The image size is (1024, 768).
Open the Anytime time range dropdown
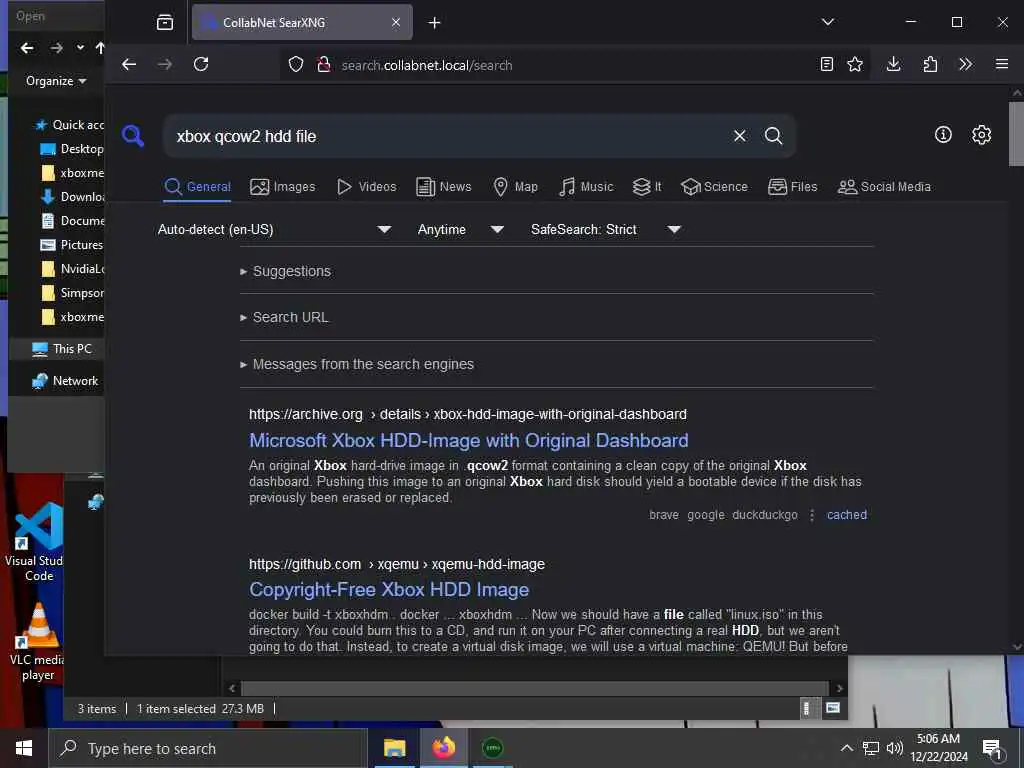(460, 229)
